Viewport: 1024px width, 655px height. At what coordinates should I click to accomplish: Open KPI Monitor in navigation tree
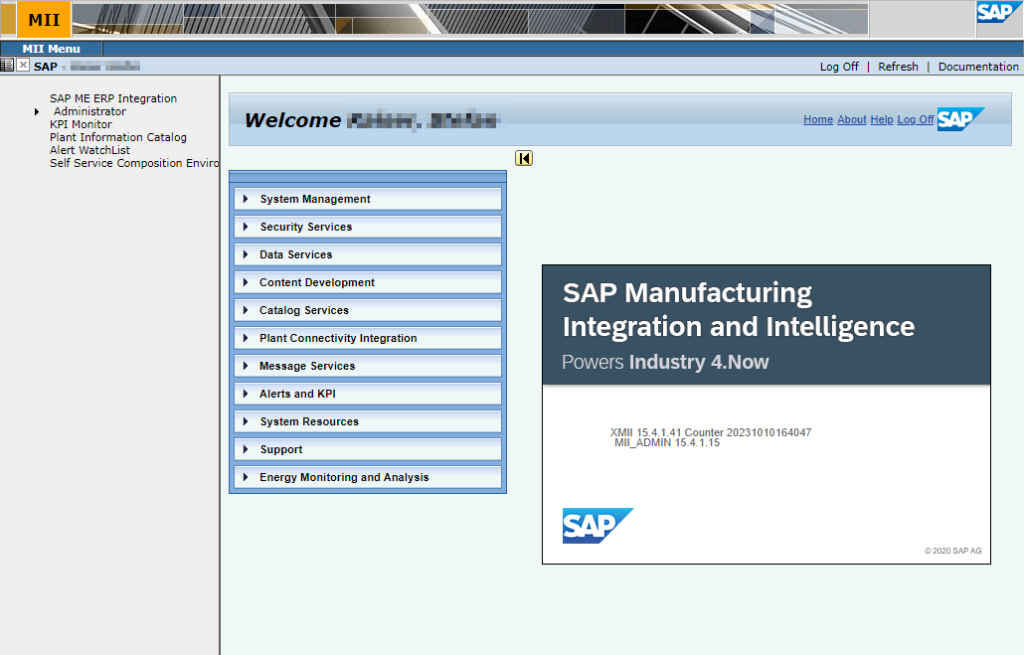[81, 125]
